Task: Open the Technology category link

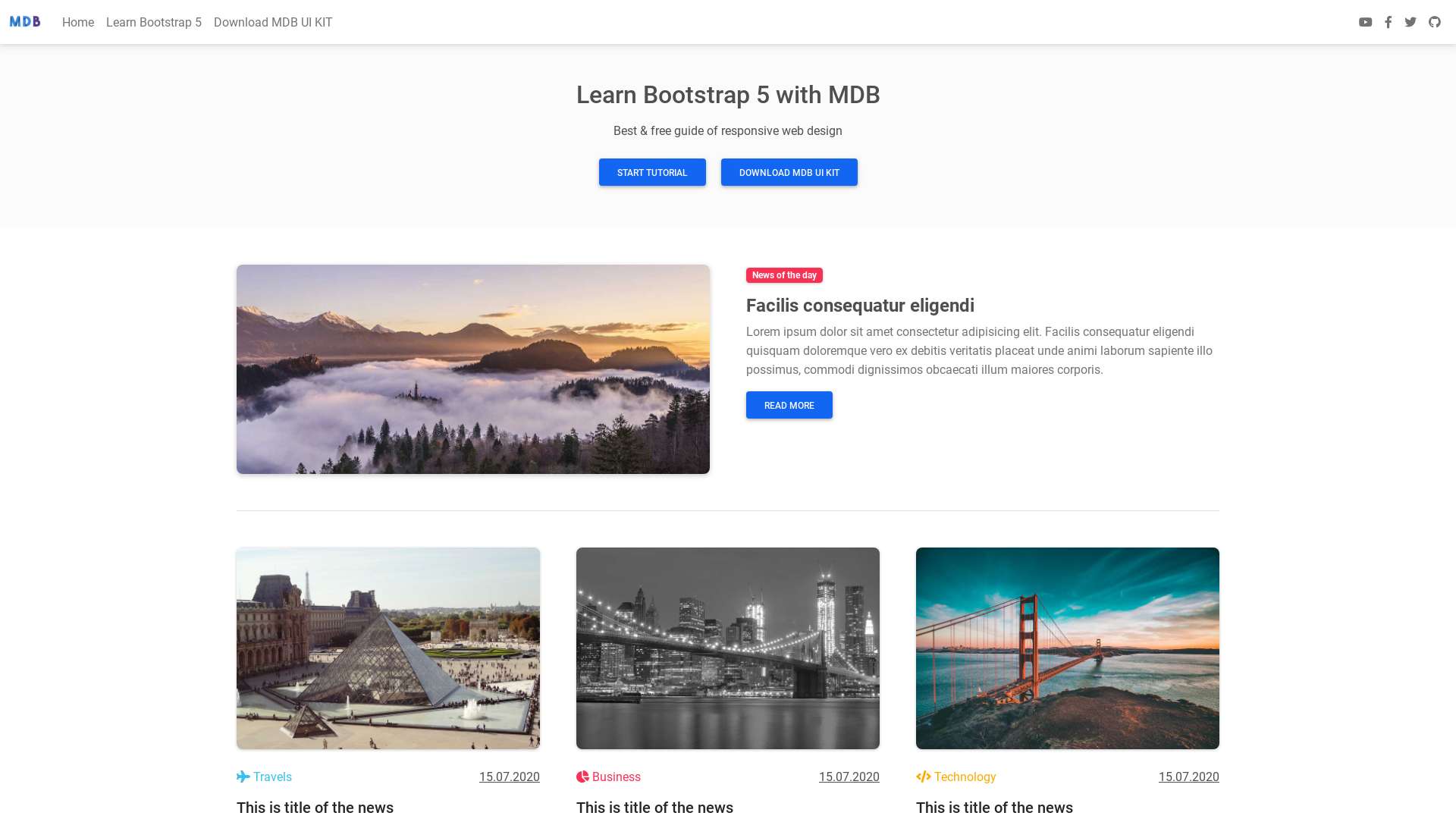Action: coord(956,777)
